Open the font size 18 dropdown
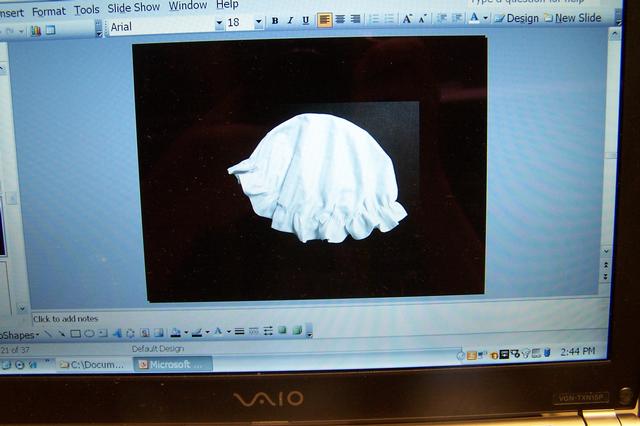 pyautogui.click(x=259, y=22)
